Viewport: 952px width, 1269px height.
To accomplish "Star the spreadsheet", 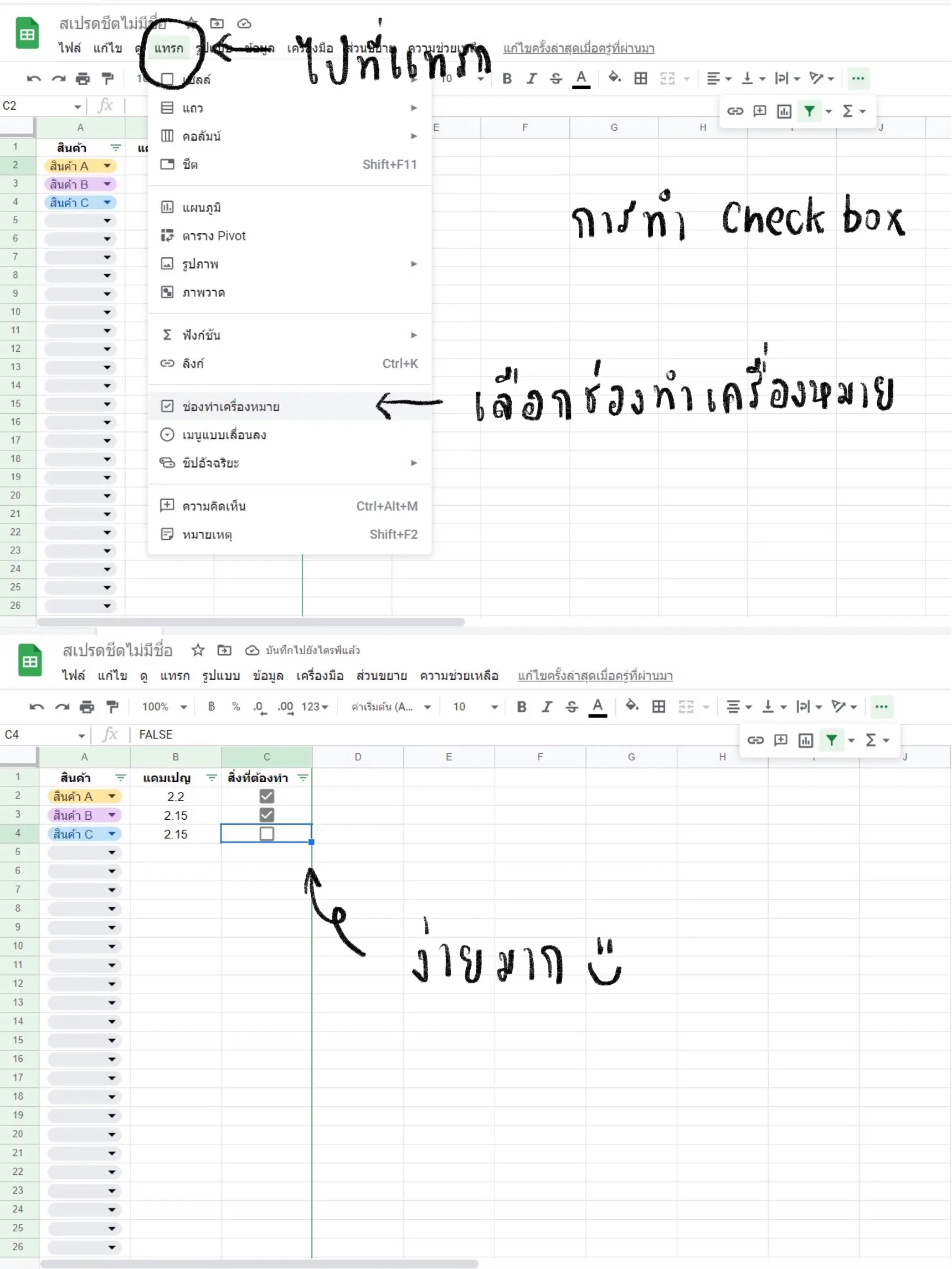I will tap(198, 650).
